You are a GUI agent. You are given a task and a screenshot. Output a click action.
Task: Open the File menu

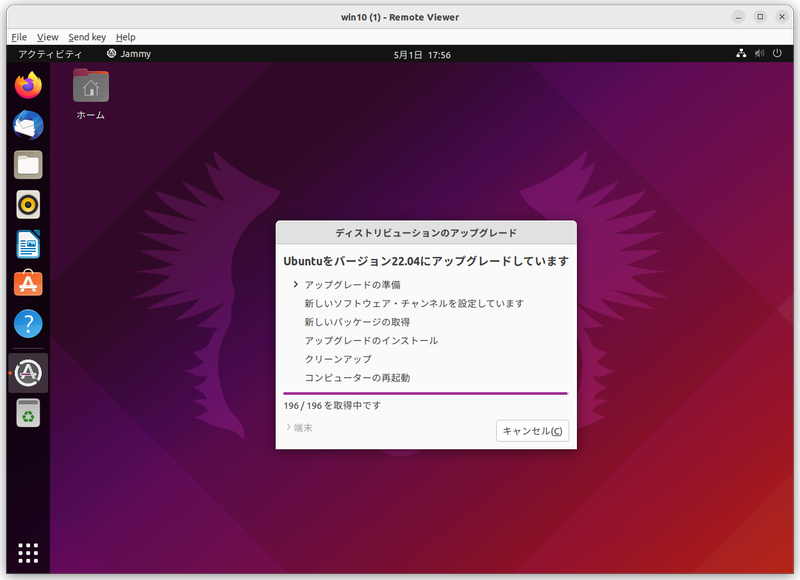point(18,36)
